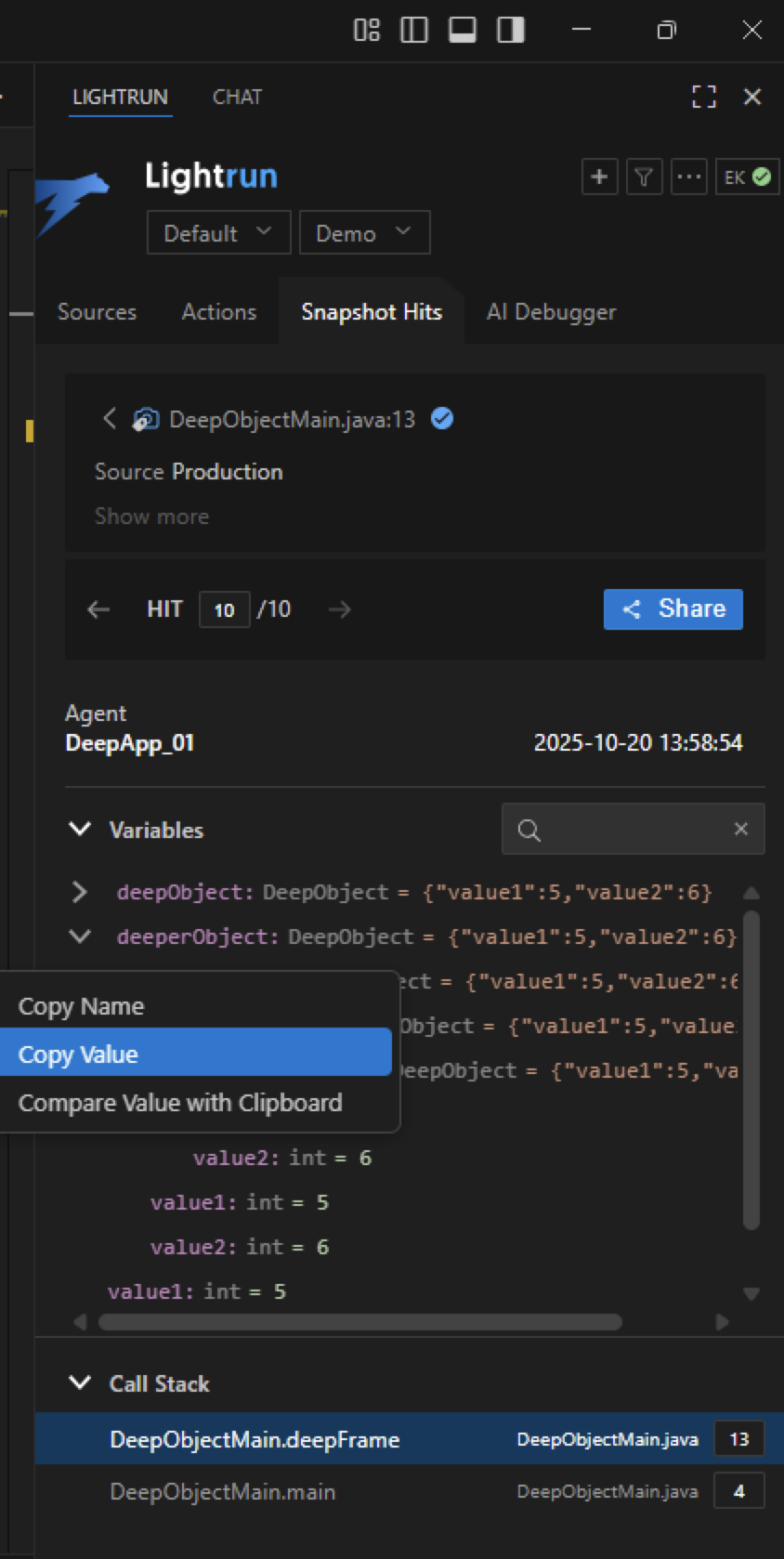This screenshot has width=784, height=1559.
Task: Open the Demo dropdown
Action: click(364, 232)
